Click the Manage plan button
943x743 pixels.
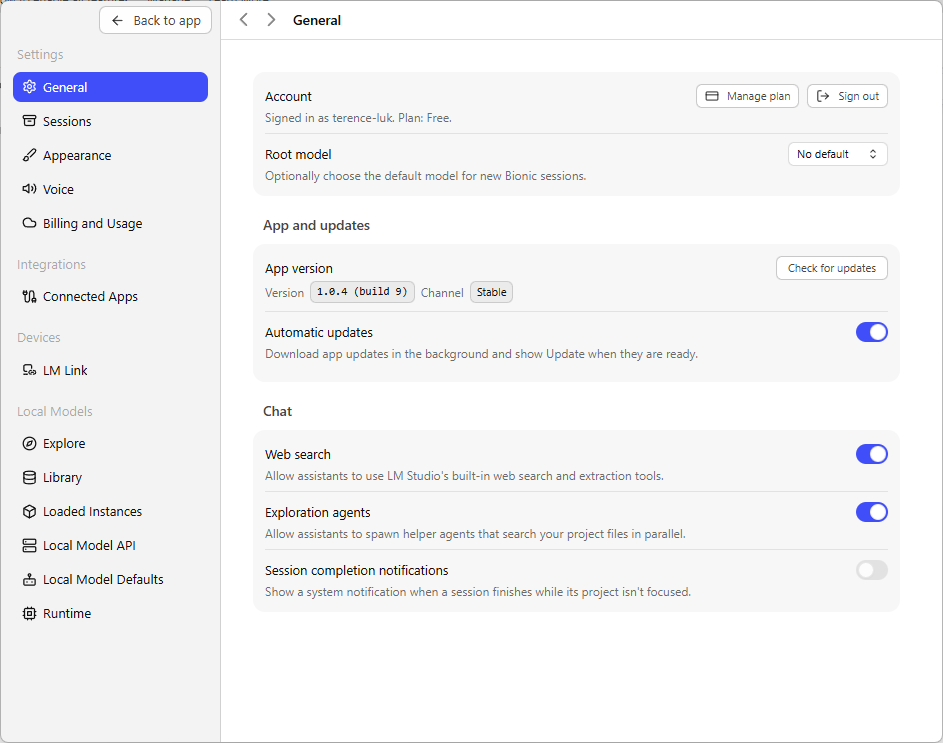tap(747, 96)
